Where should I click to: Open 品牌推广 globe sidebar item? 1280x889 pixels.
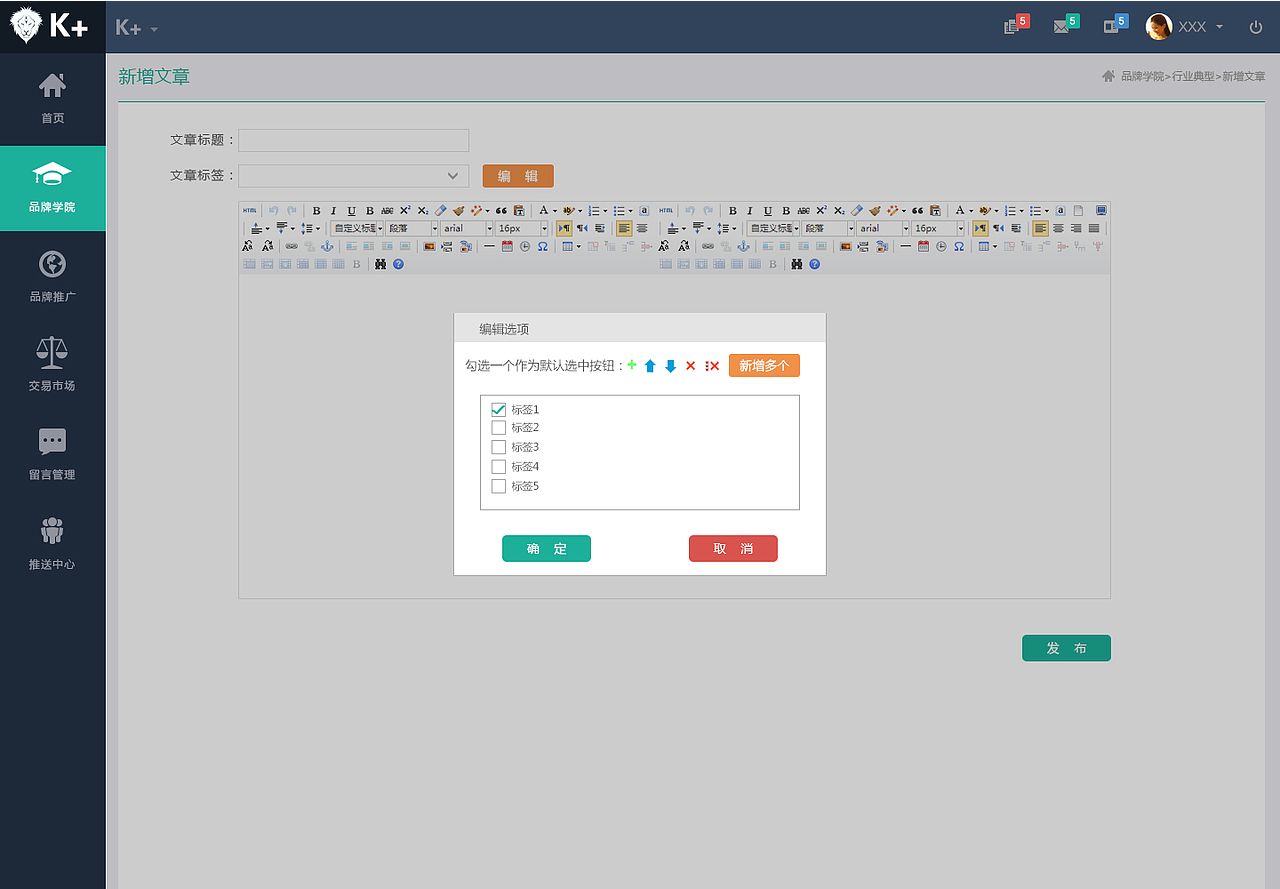[52, 276]
